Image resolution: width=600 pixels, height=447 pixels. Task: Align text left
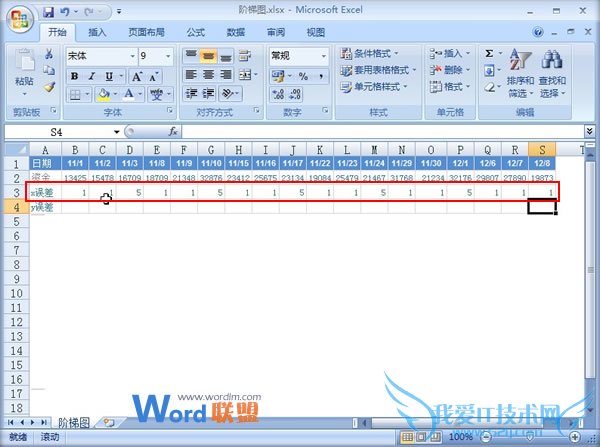(x=191, y=75)
